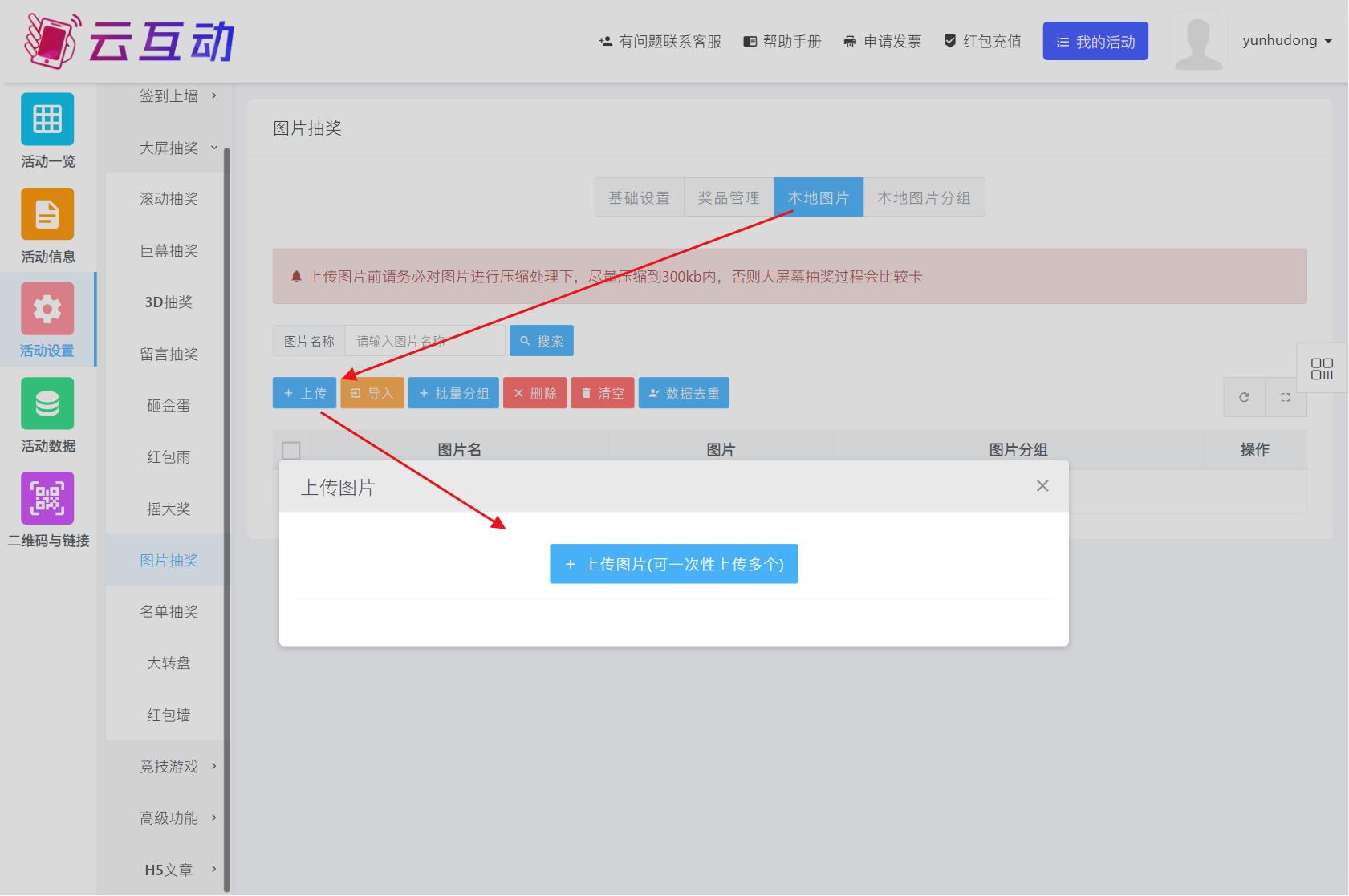Click the table refresh icon
The image size is (1349, 896).
(1244, 397)
